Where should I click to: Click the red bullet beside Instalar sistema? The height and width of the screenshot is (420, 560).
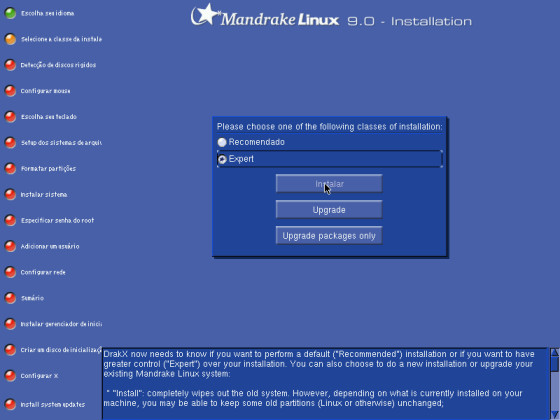pyautogui.click(x=10, y=195)
